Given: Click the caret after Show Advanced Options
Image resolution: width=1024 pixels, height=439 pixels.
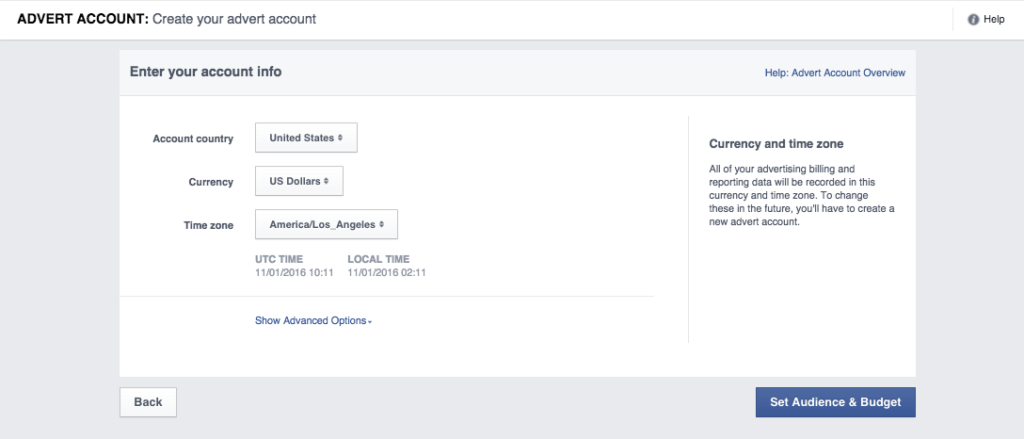Looking at the screenshot, I should (370, 322).
